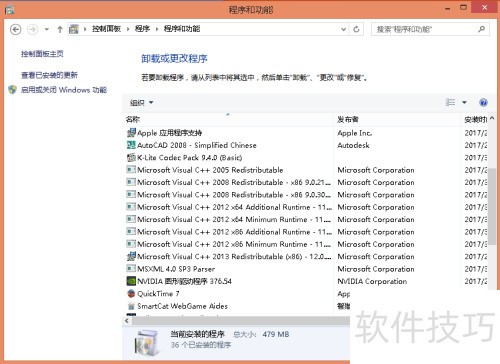
Task: Select the QuickTime 7 icon
Action: tap(131, 293)
